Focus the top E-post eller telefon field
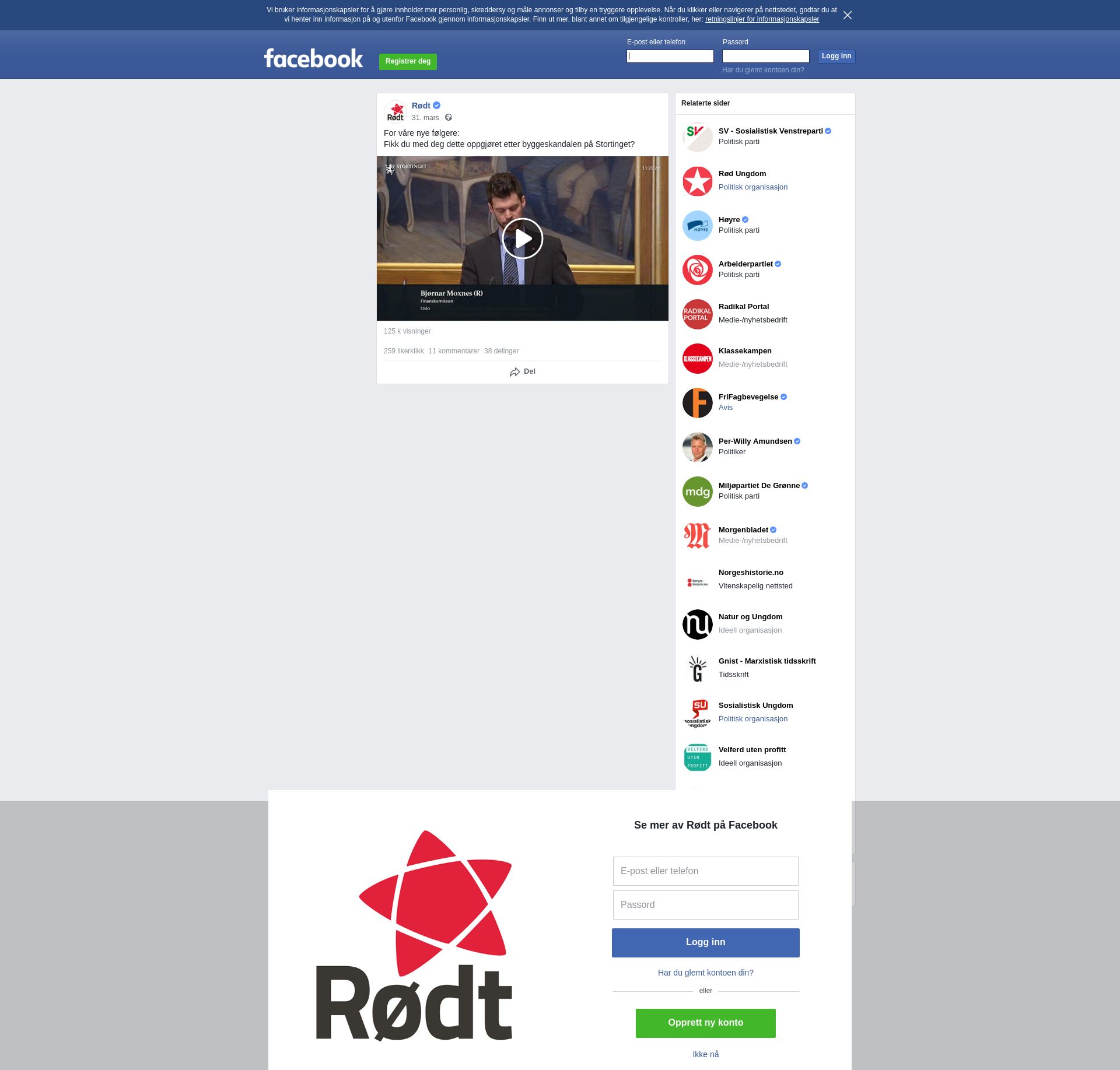Image resolution: width=1120 pixels, height=1070 pixels. 670,57
